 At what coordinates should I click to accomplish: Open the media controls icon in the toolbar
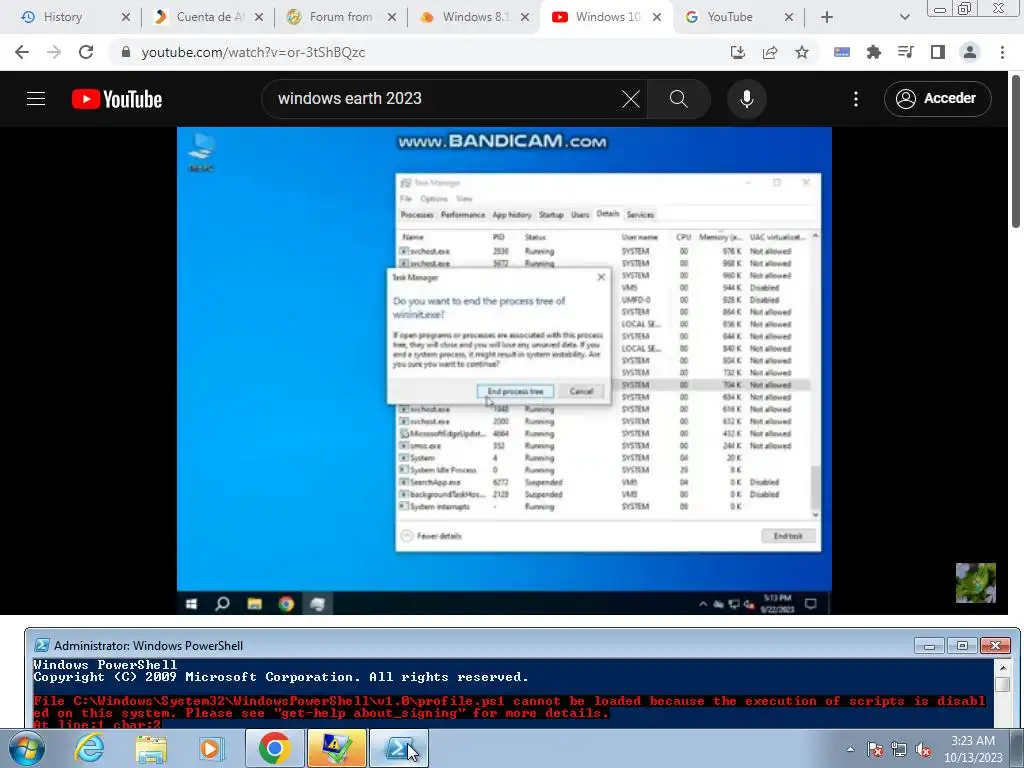pos(906,52)
